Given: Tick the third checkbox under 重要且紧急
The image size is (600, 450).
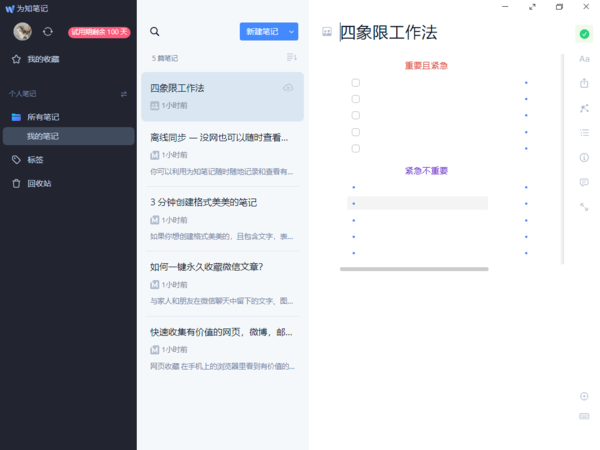Looking at the screenshot, I should 355,115.
